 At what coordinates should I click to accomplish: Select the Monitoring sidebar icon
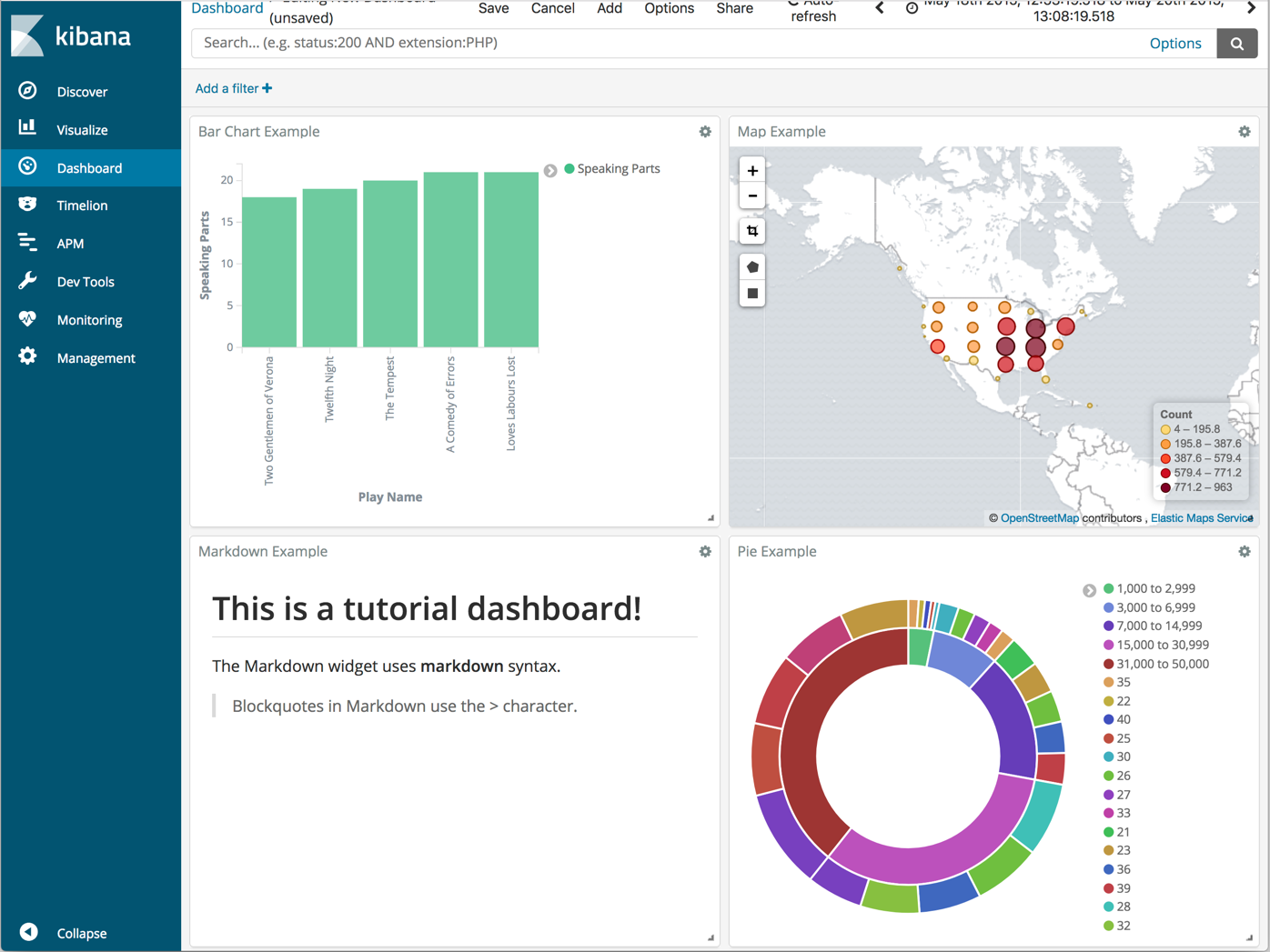tap(28, 319)
